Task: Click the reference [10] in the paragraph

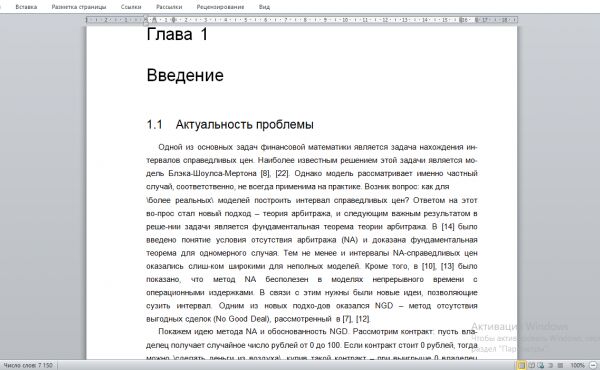Action: tap(429, 266)
